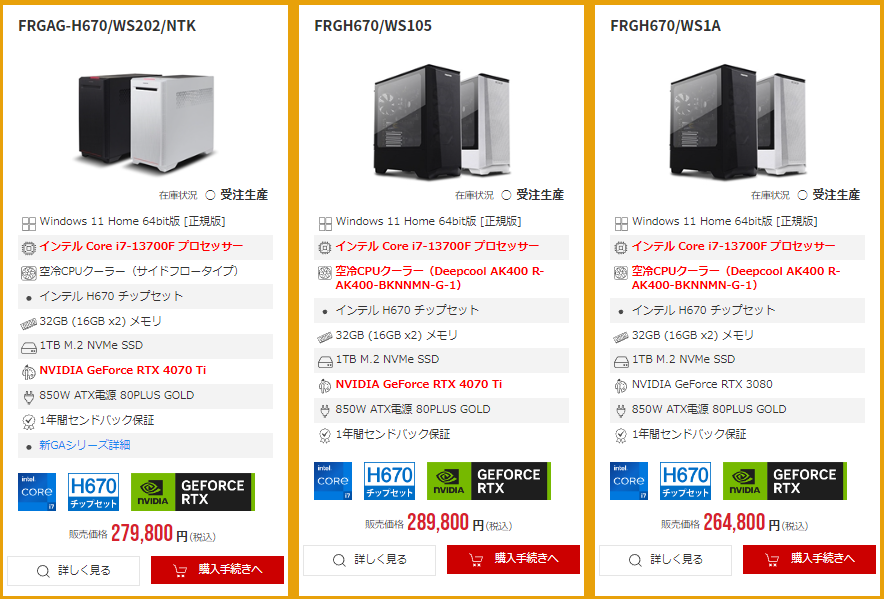Image resolution: width=884 pixels, height=599 pixels.
Task: Click the GPU icon beside RTX 3080
Action: tap(621, 386)
